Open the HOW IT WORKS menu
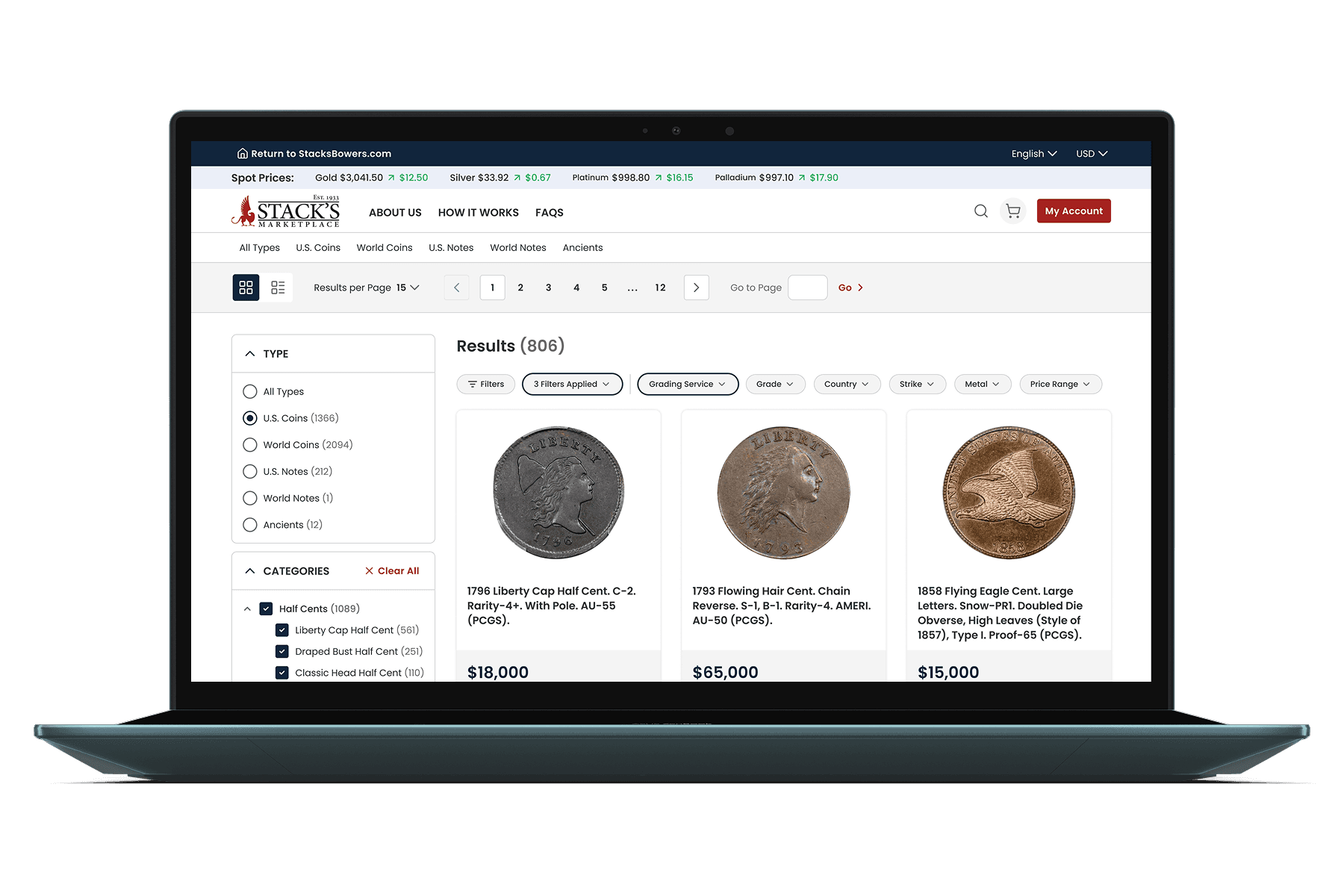 point(478,212)
